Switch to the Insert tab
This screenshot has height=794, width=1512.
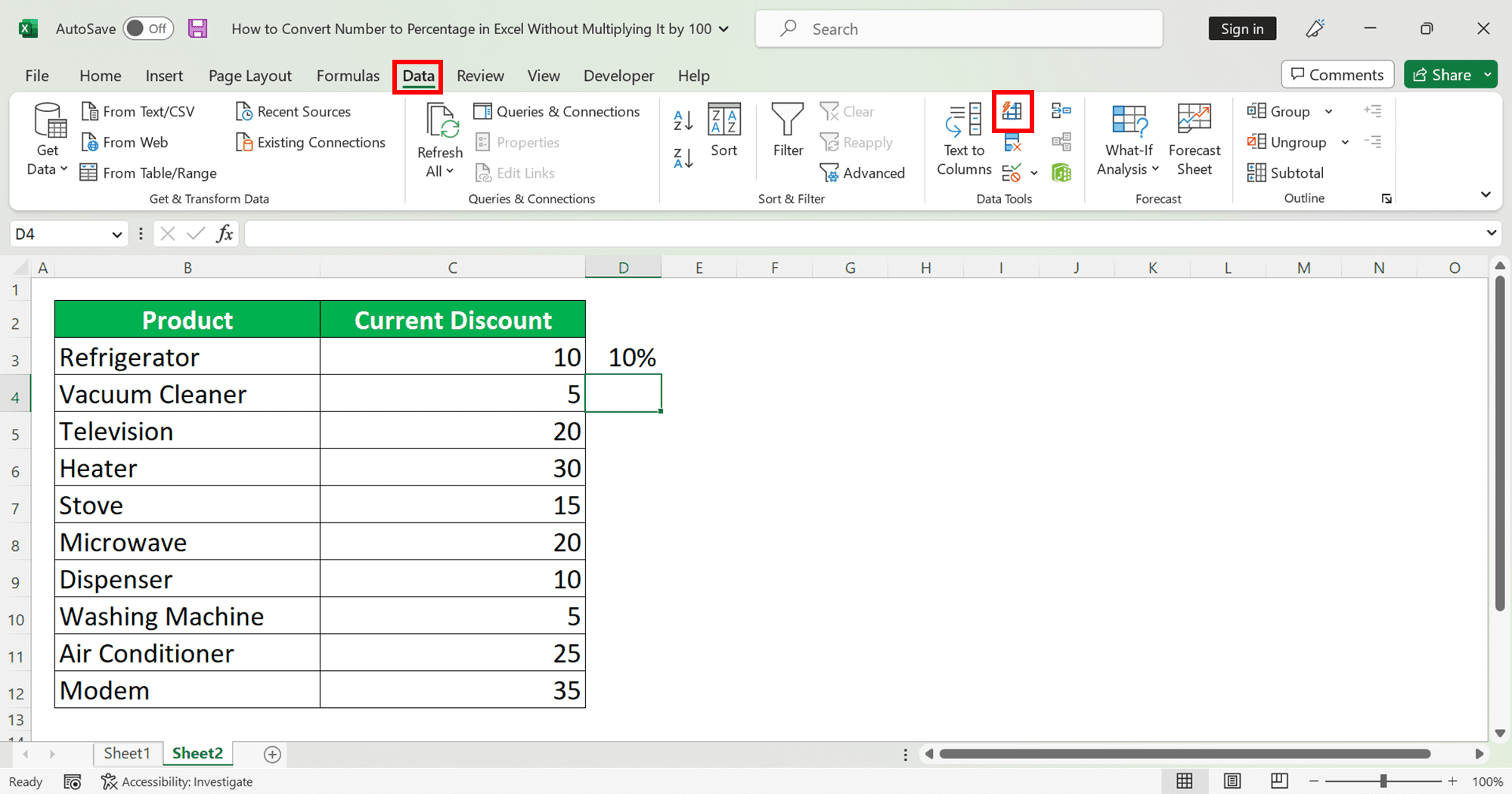click(164, 76)
